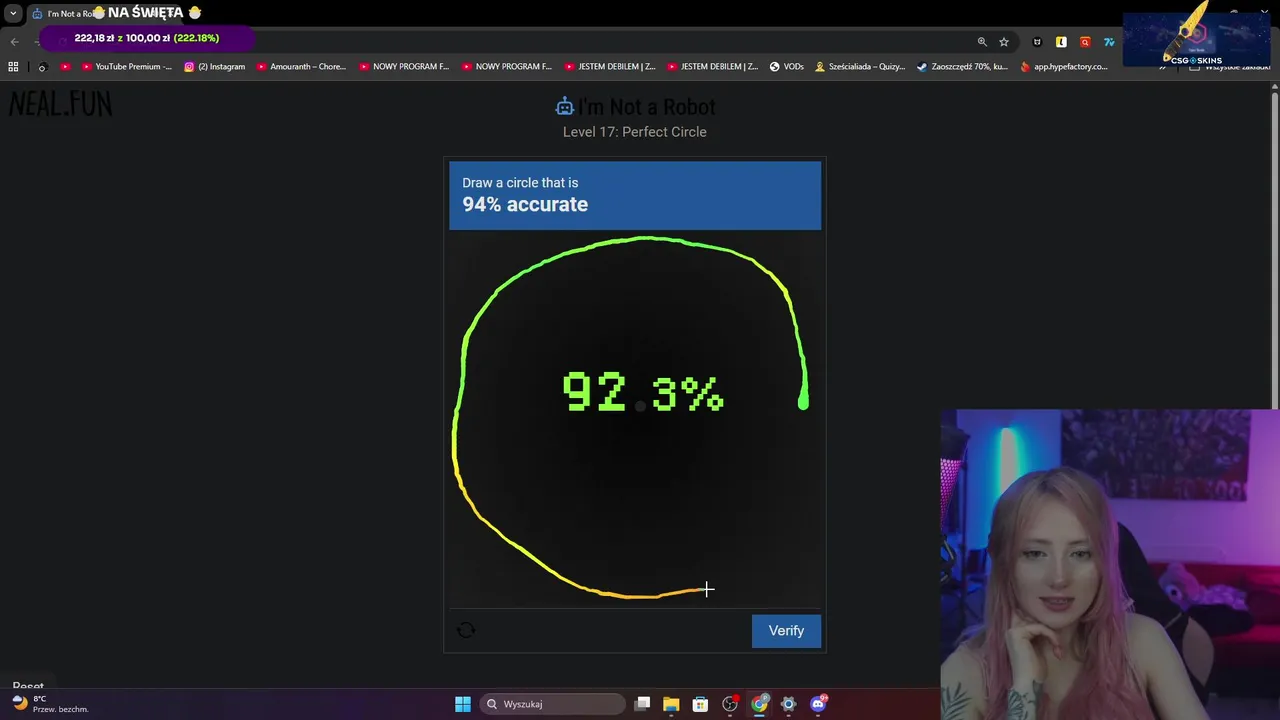Open the Amouranth bookmark

[301, 67]
